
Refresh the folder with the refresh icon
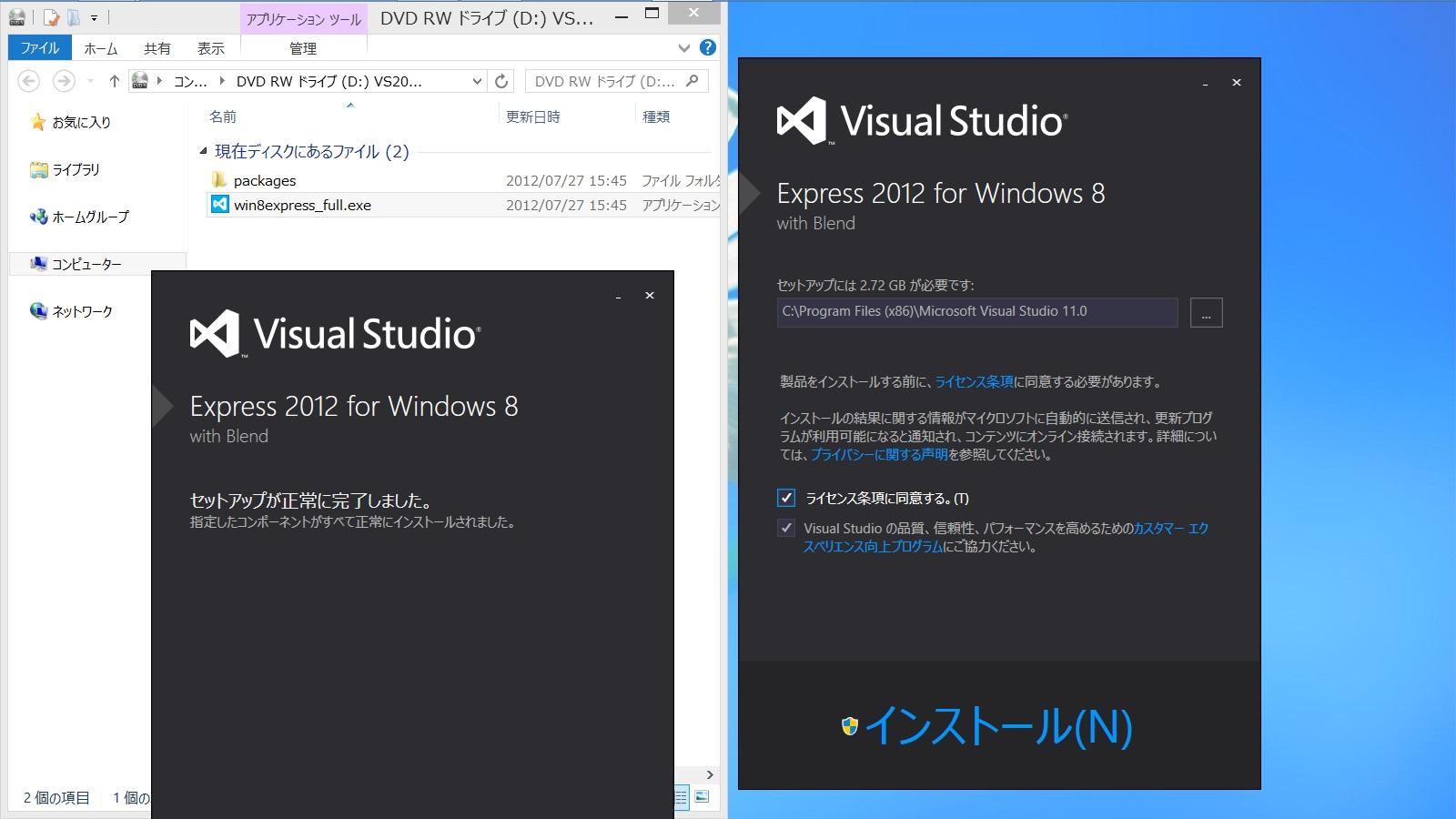point(501,81)
